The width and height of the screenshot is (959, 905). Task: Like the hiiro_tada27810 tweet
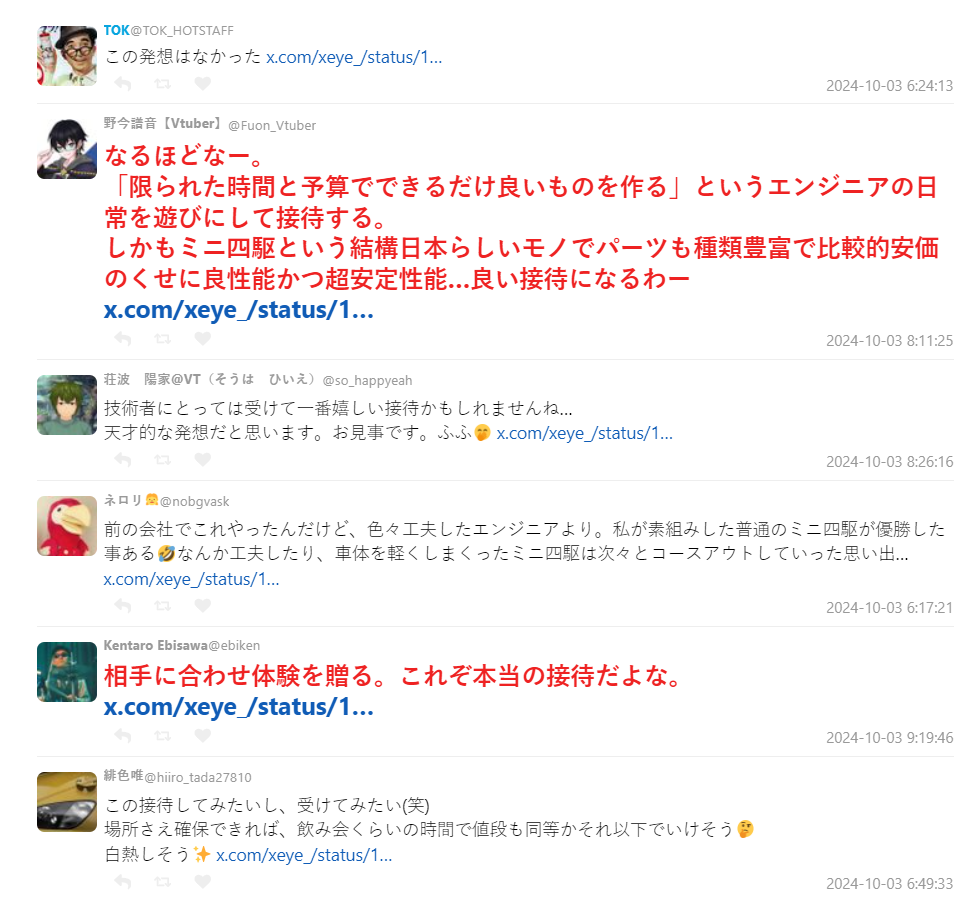coord(202,881)
